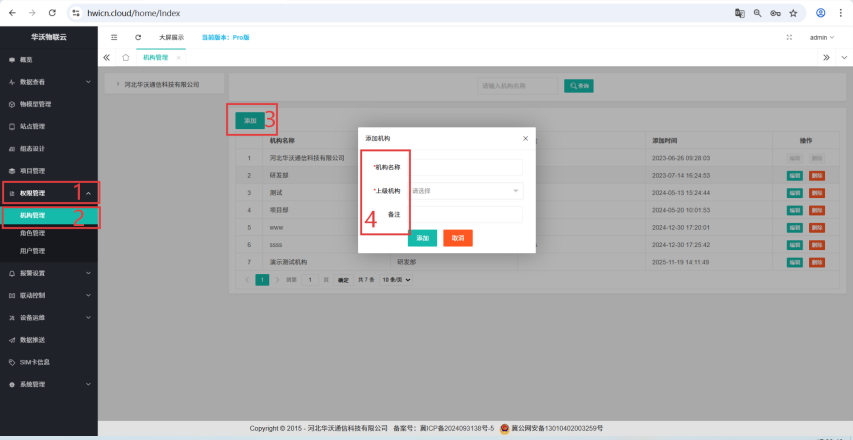Click the green 添加 button in dialog
853x440 pixels.
pos(422,238)
